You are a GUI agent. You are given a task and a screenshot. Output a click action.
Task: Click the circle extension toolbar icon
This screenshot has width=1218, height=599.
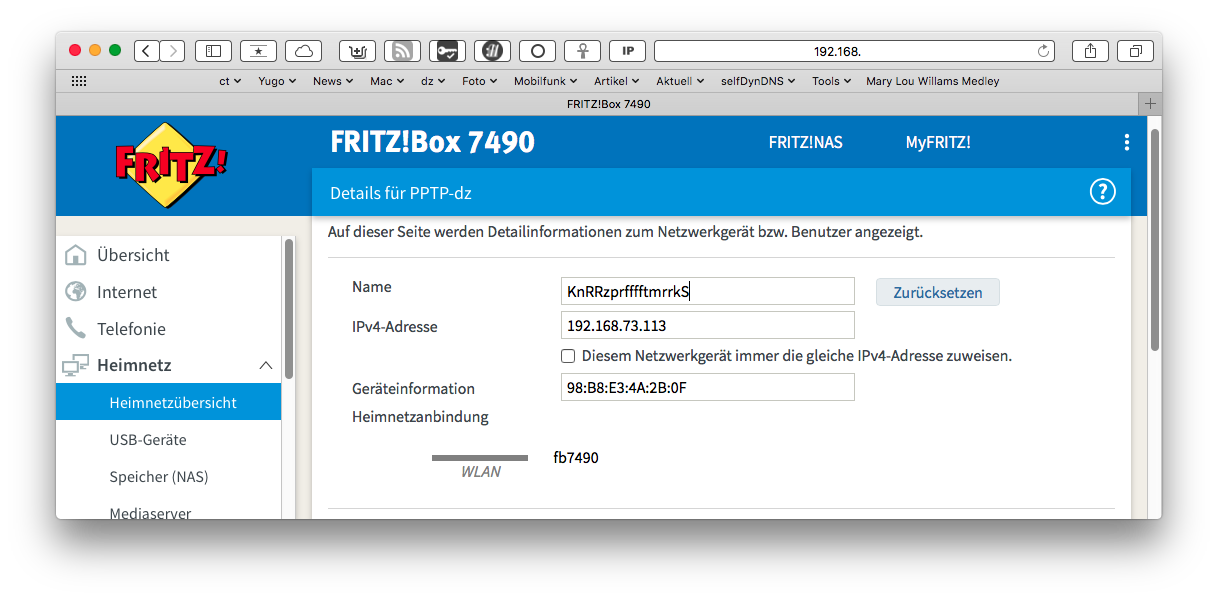click(537, 50)
